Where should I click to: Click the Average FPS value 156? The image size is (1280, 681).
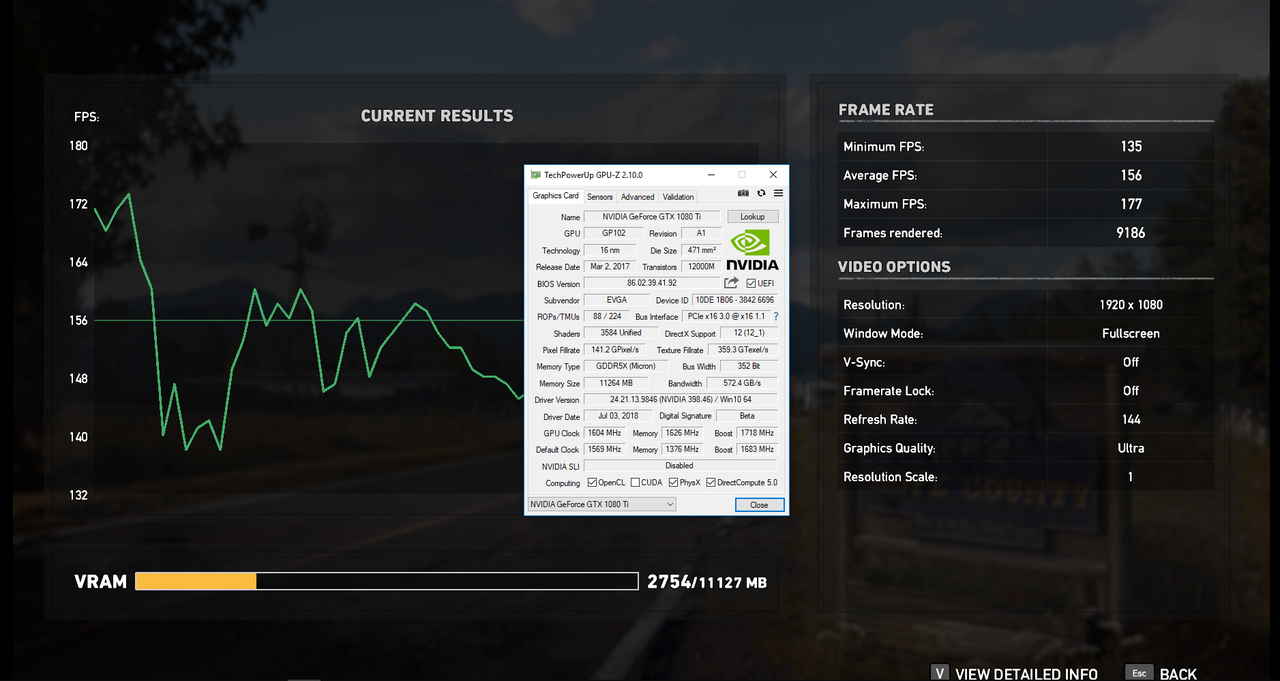[1131, 175]
